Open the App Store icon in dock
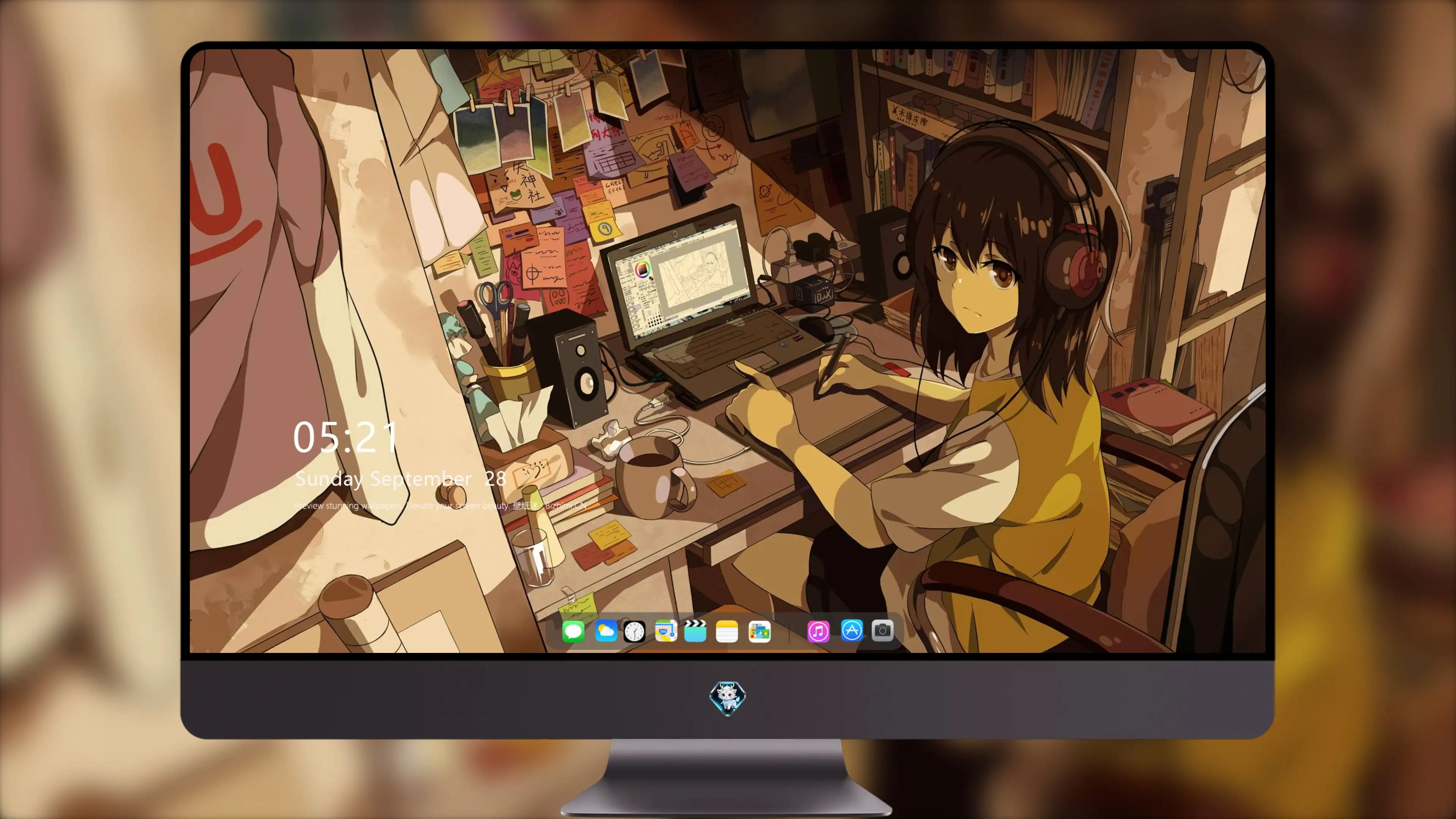The width and height of the screenshot is (1456, 819). (x=851, y=630)
